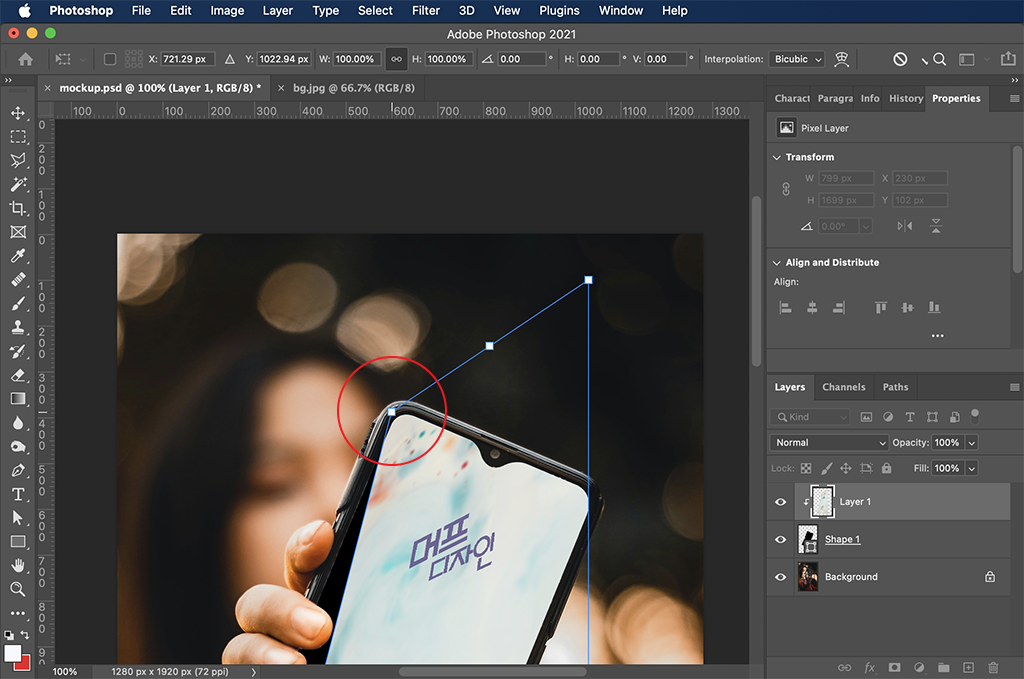Select the Path Selection tool
Screen dimensions: 1024x679
[18, 518]
